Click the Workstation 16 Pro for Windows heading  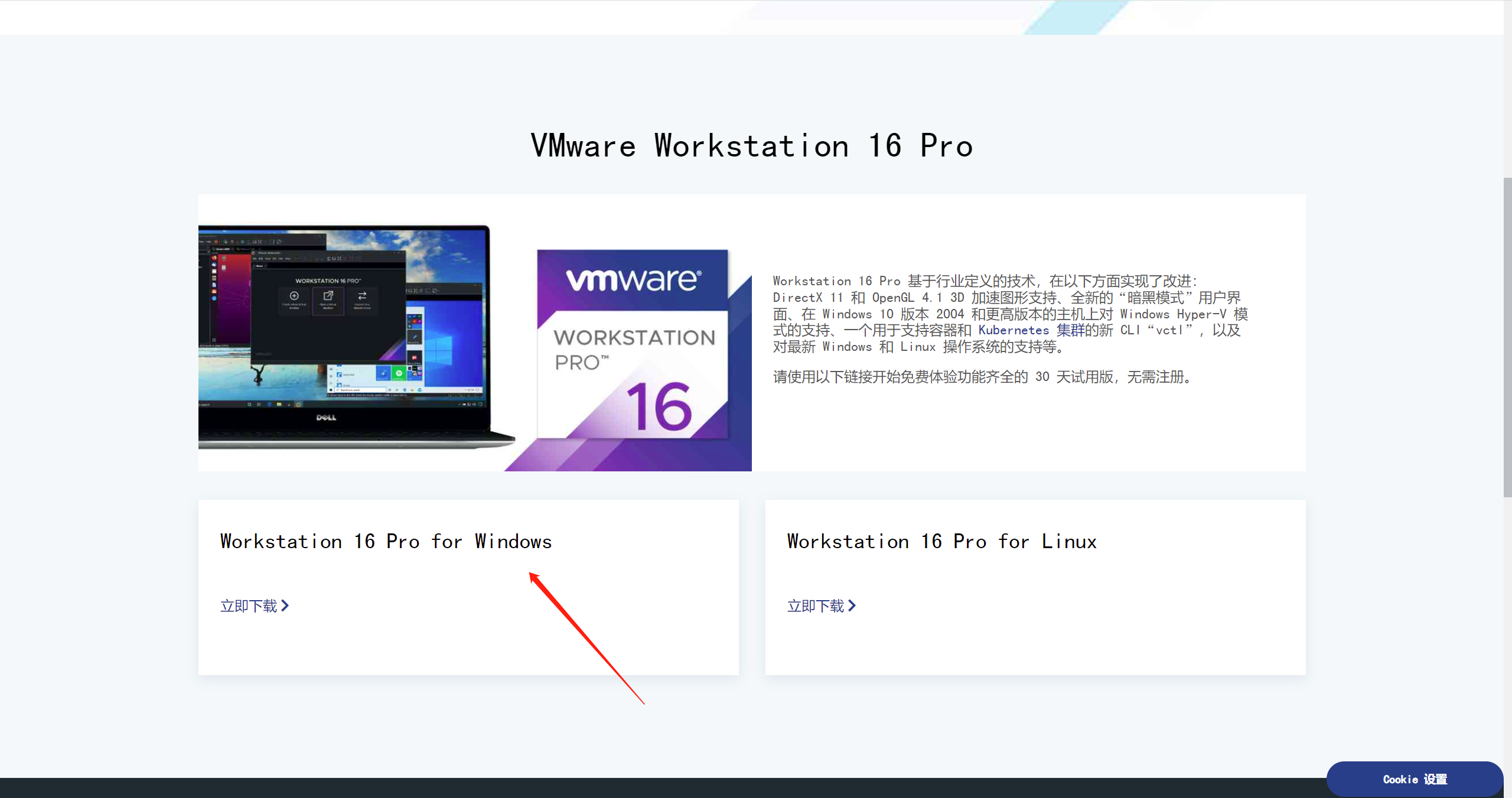pyautogui.click(x=386, y=541)
